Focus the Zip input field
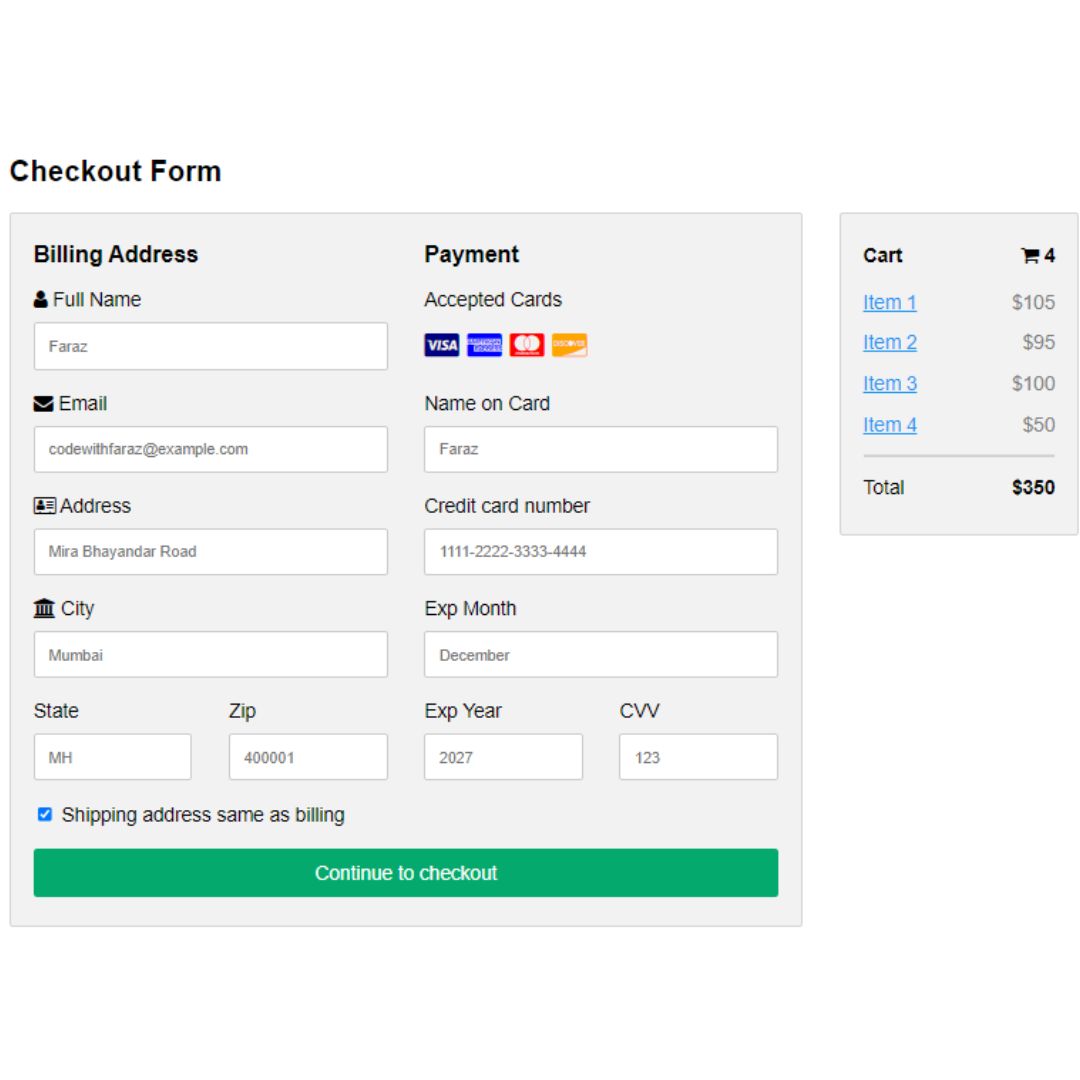1080x1080 pixels. click(308, 757)
